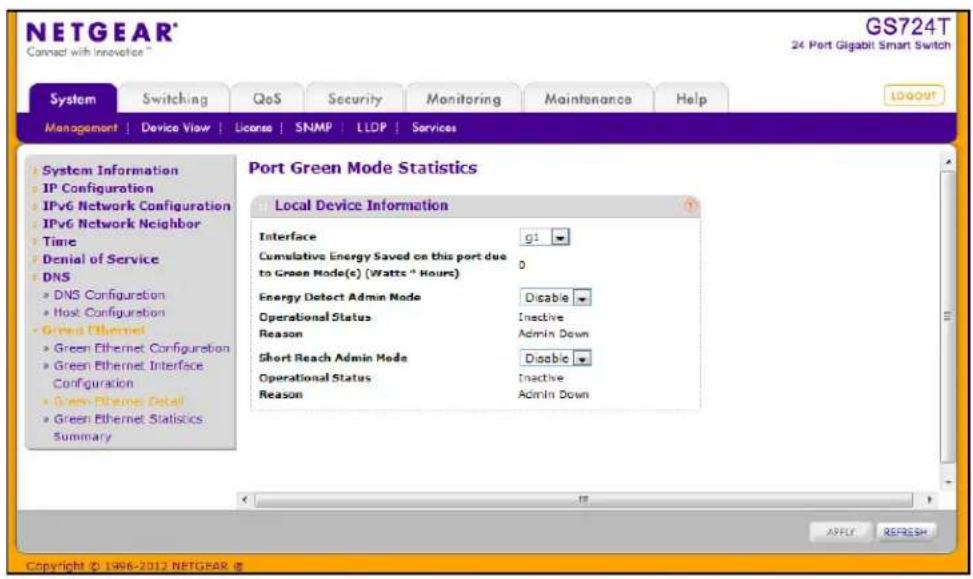The height and width of the screenshot is (579, 973).
Task: Open the Energy Detect Admin Mode dropdown
Action: tap(582, 298)
